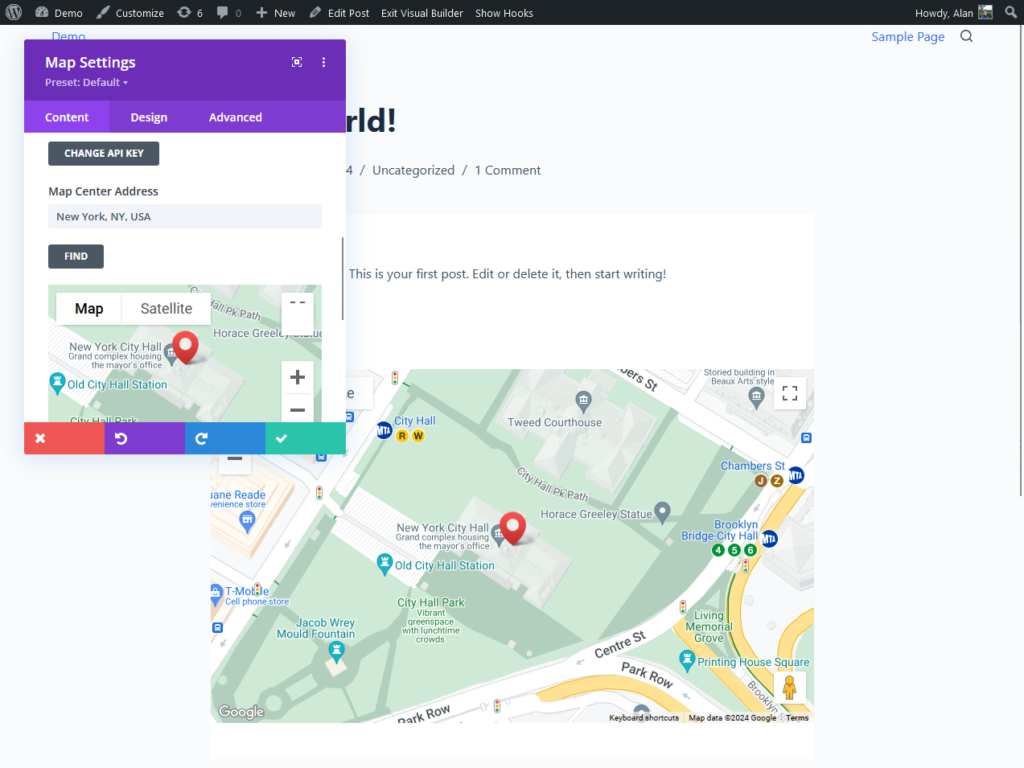Screen dimensions: 1024x768
Task: Click the Duane Reade store marker
Action: click(x=247, y=521)
